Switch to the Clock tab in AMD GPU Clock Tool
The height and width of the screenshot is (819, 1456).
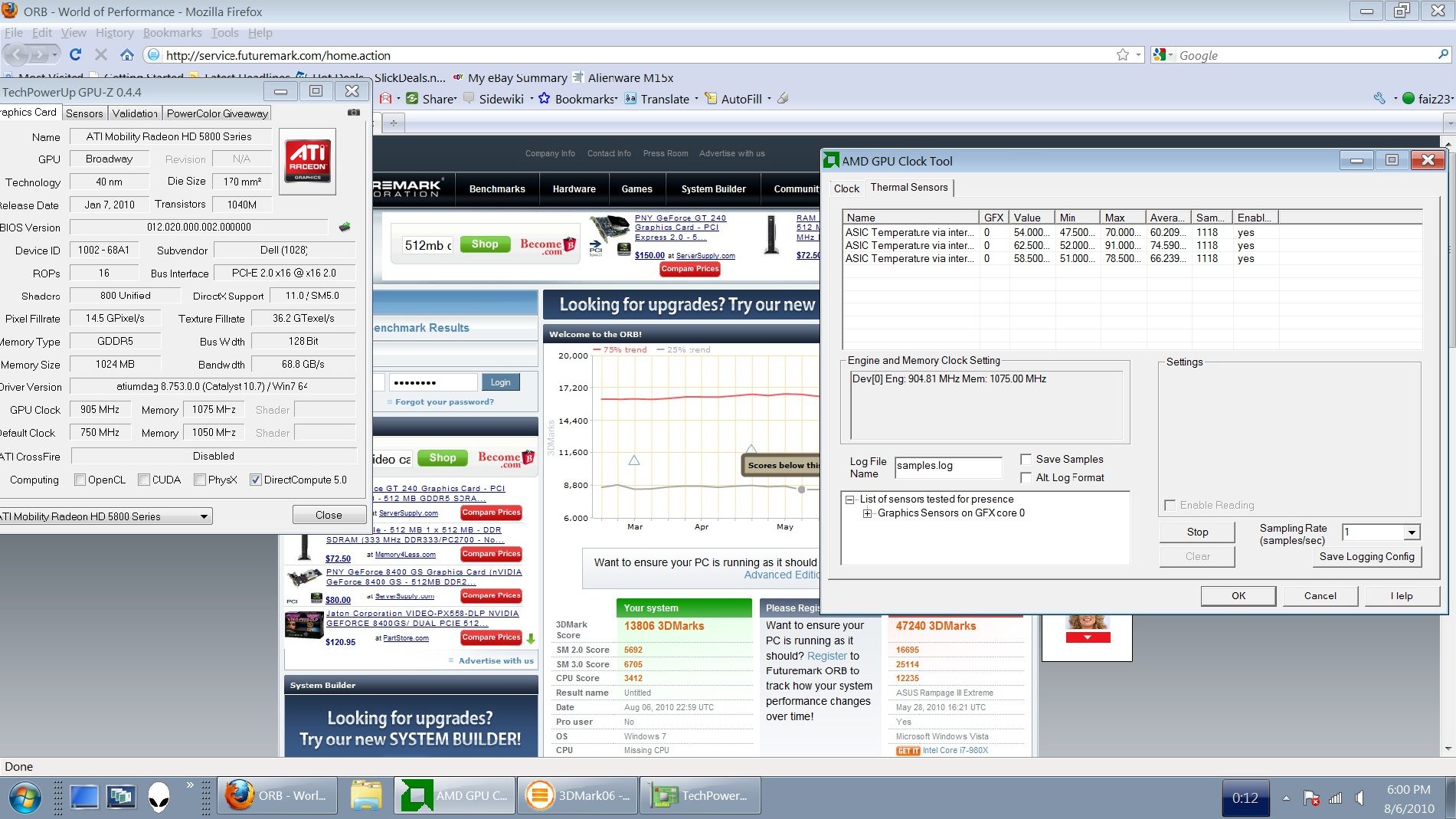coord(846,188)
